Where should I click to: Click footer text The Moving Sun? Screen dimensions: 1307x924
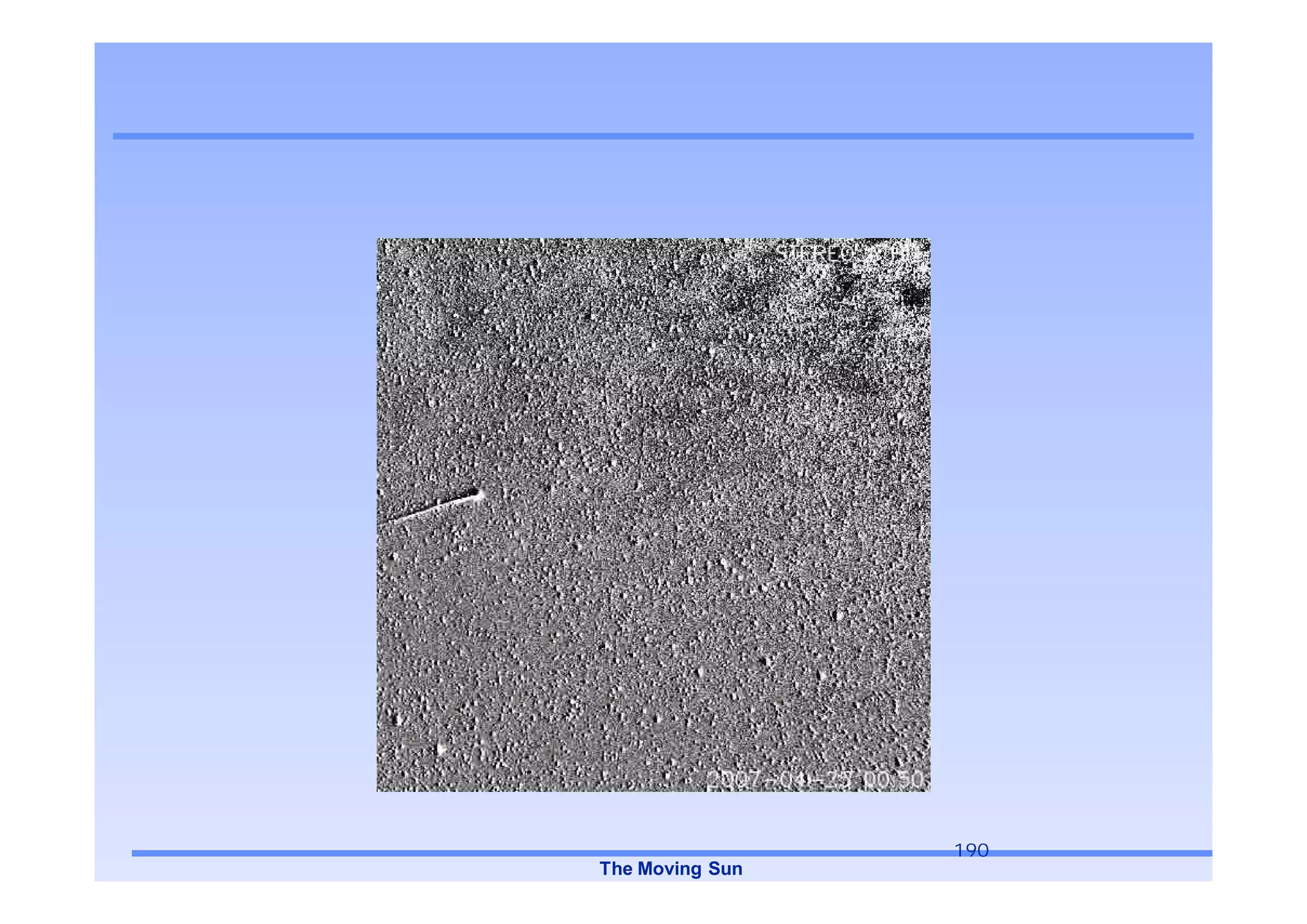click(x=671, y=868)
